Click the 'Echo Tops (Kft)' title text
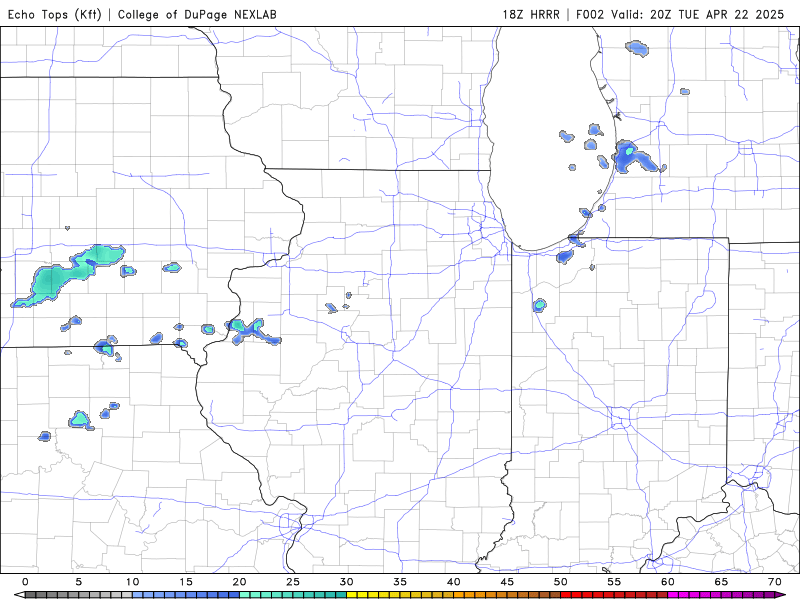The width and height of the screenshot is (800, 600). pos(55,14)
